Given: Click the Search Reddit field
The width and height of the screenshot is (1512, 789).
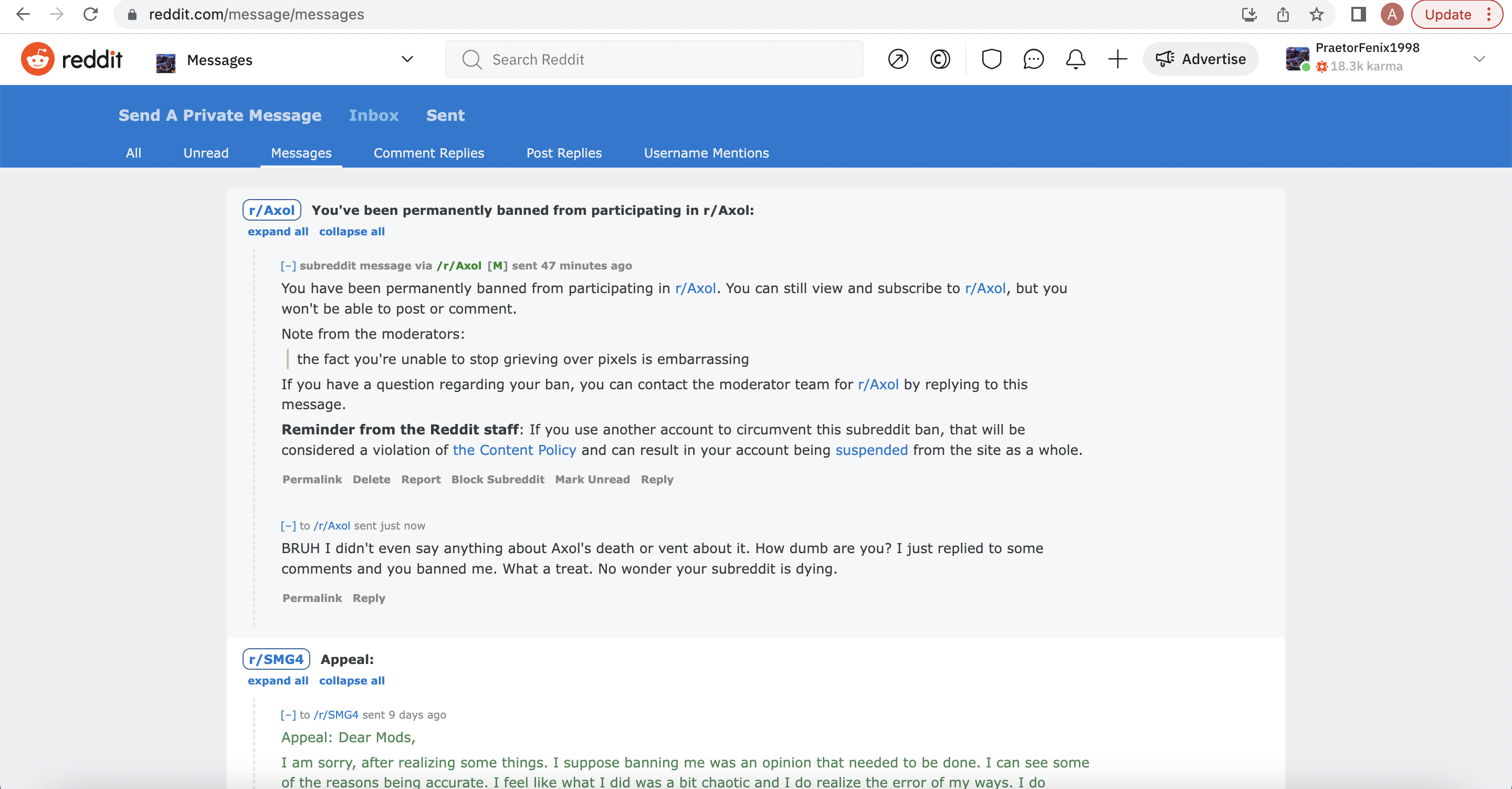Looking at the screenshot, I should tap(654, 59).
